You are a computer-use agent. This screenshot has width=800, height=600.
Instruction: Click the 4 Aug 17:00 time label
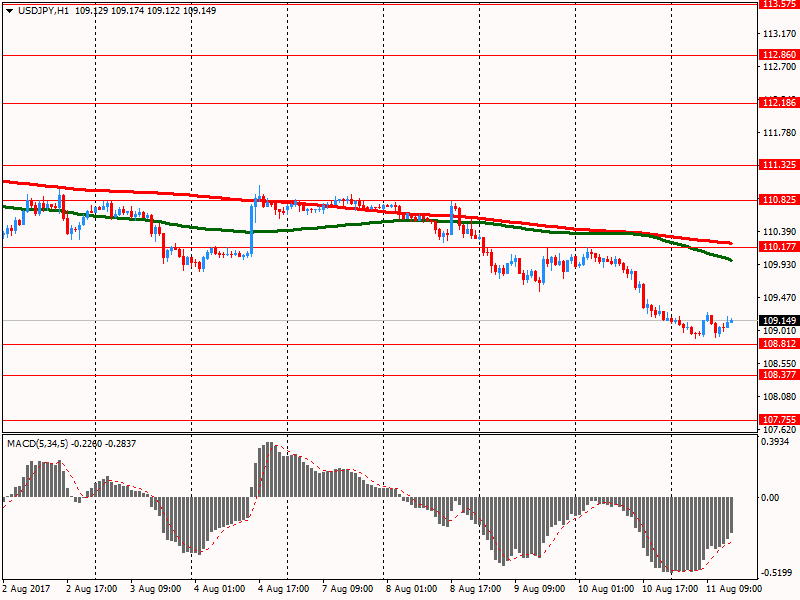pos(284,589)
